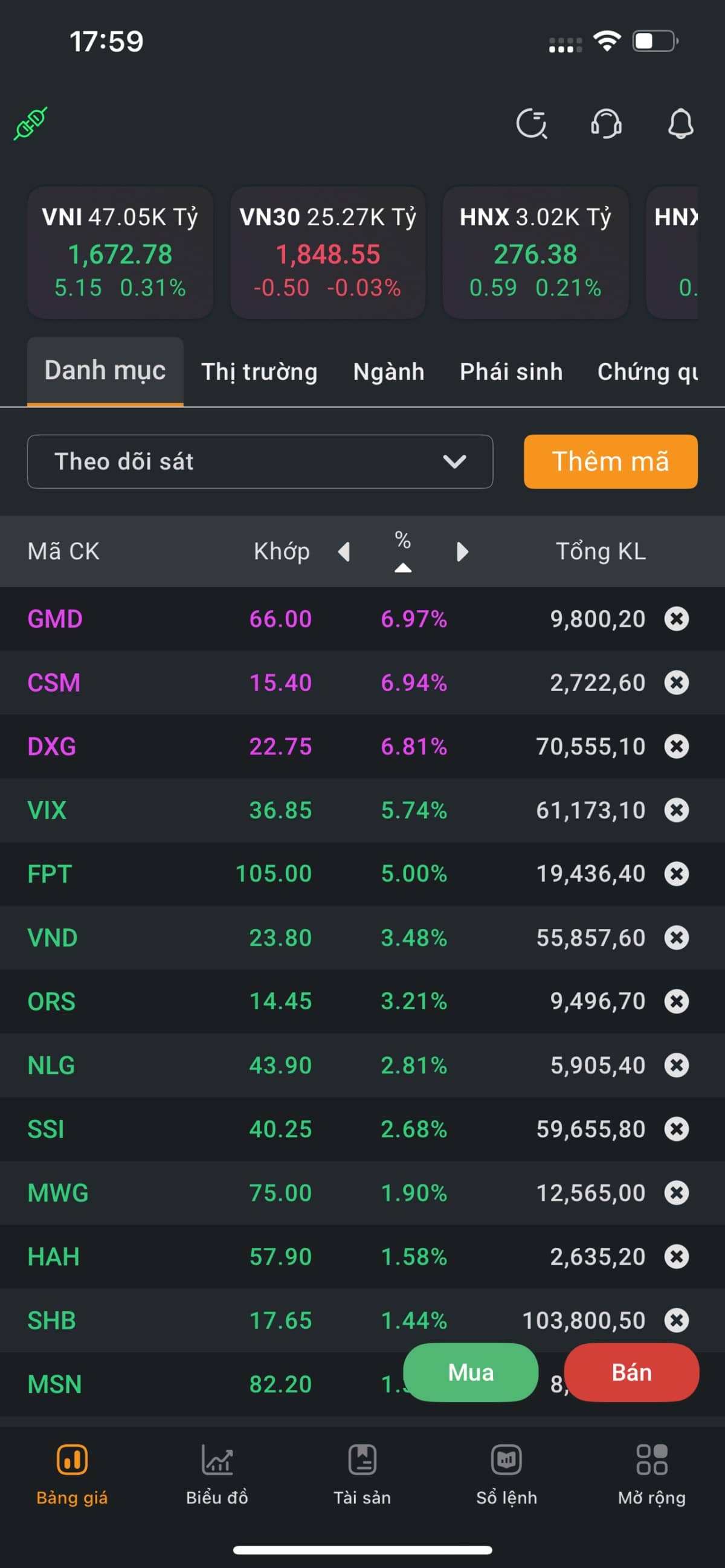Tap the Thêm mã button
This screenshot has height=1568, width=725.
click(611, 461)
